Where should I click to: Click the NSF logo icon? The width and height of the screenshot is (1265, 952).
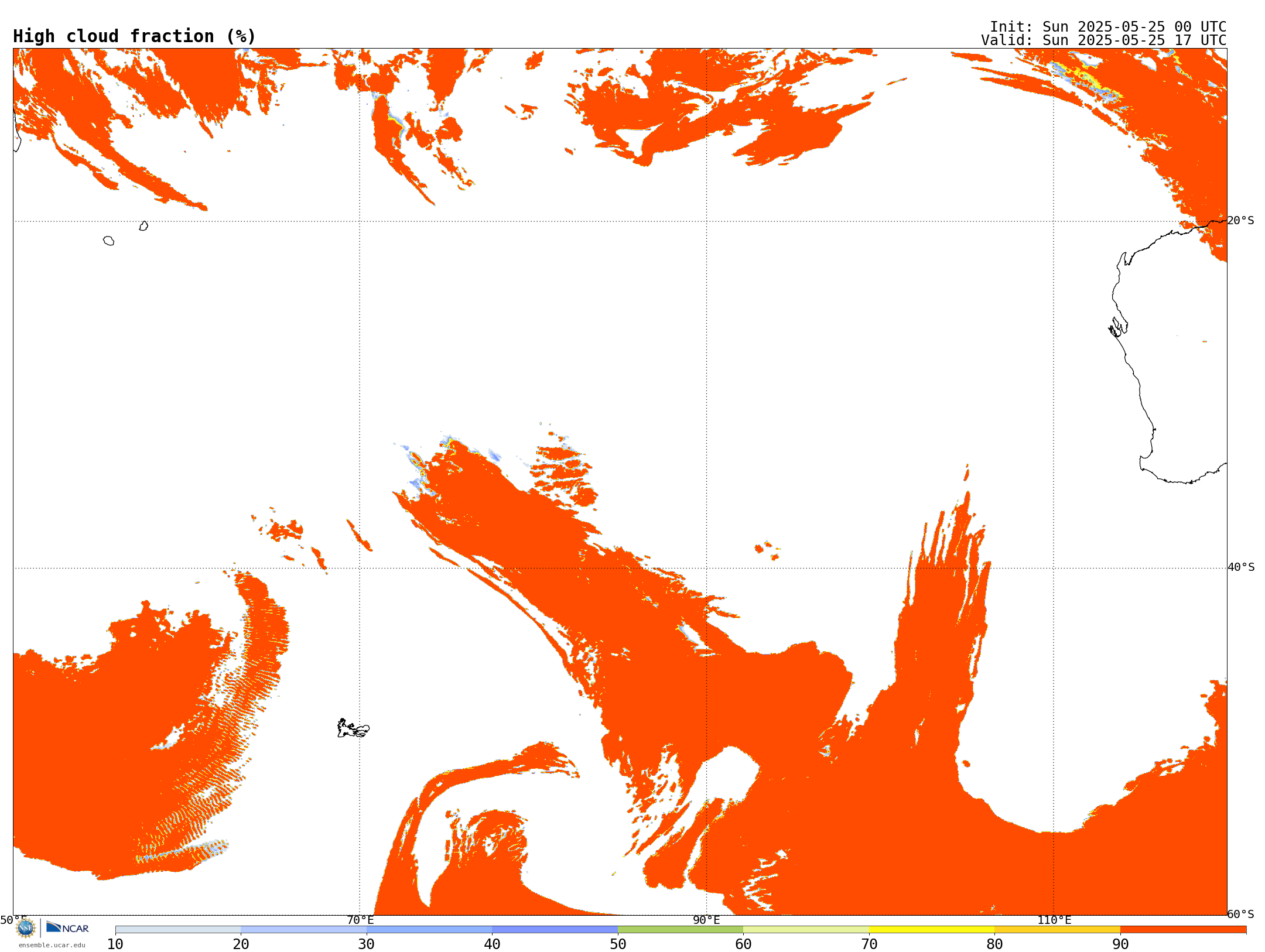coord(26,928)
